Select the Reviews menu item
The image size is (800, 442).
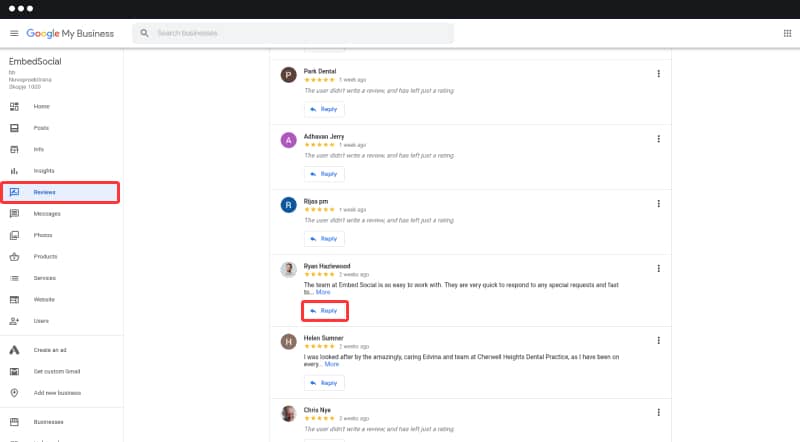[60, 192]
